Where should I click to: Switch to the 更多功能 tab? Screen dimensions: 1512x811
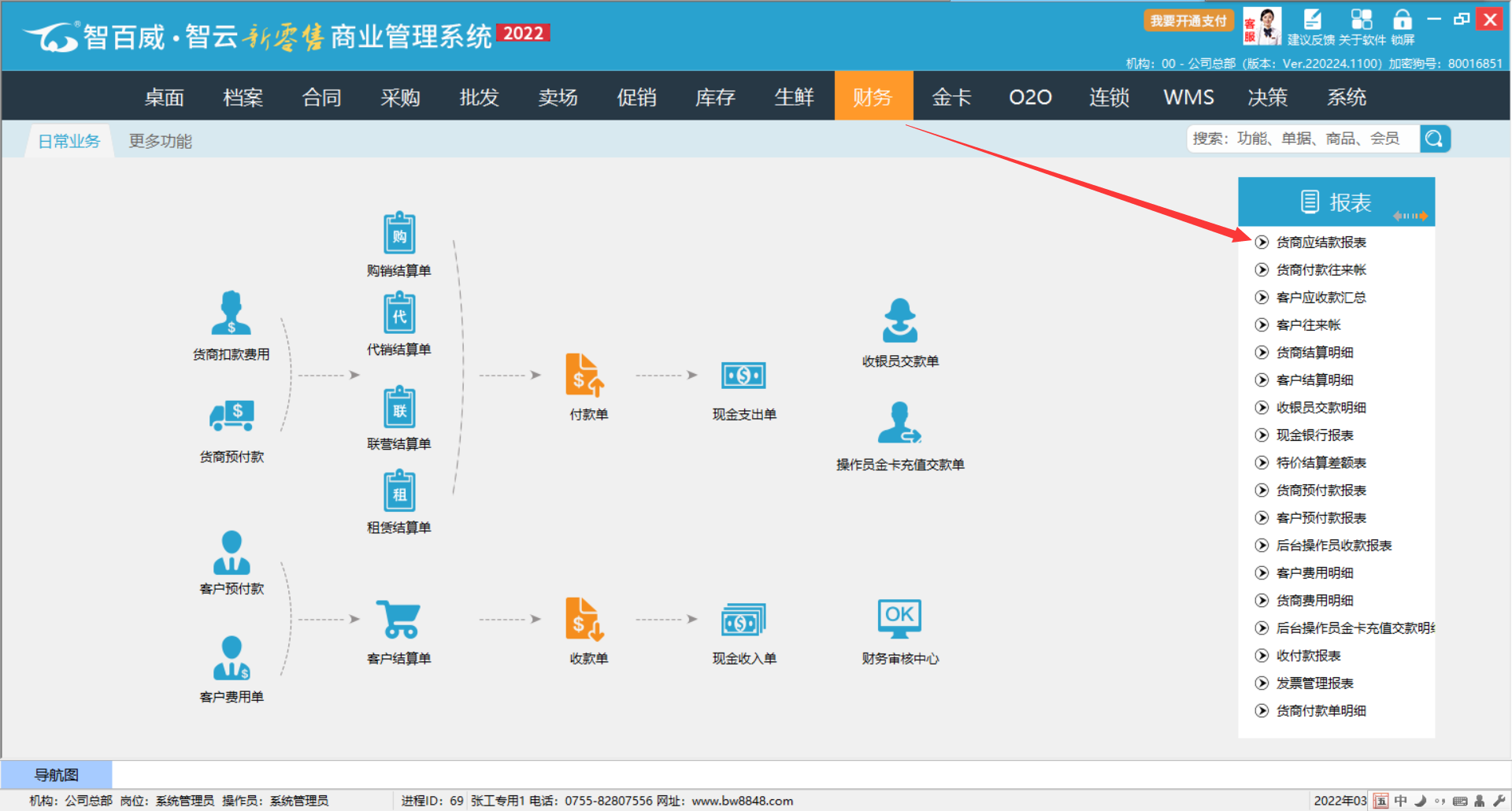pyautogui.click(x=161, y=141)
